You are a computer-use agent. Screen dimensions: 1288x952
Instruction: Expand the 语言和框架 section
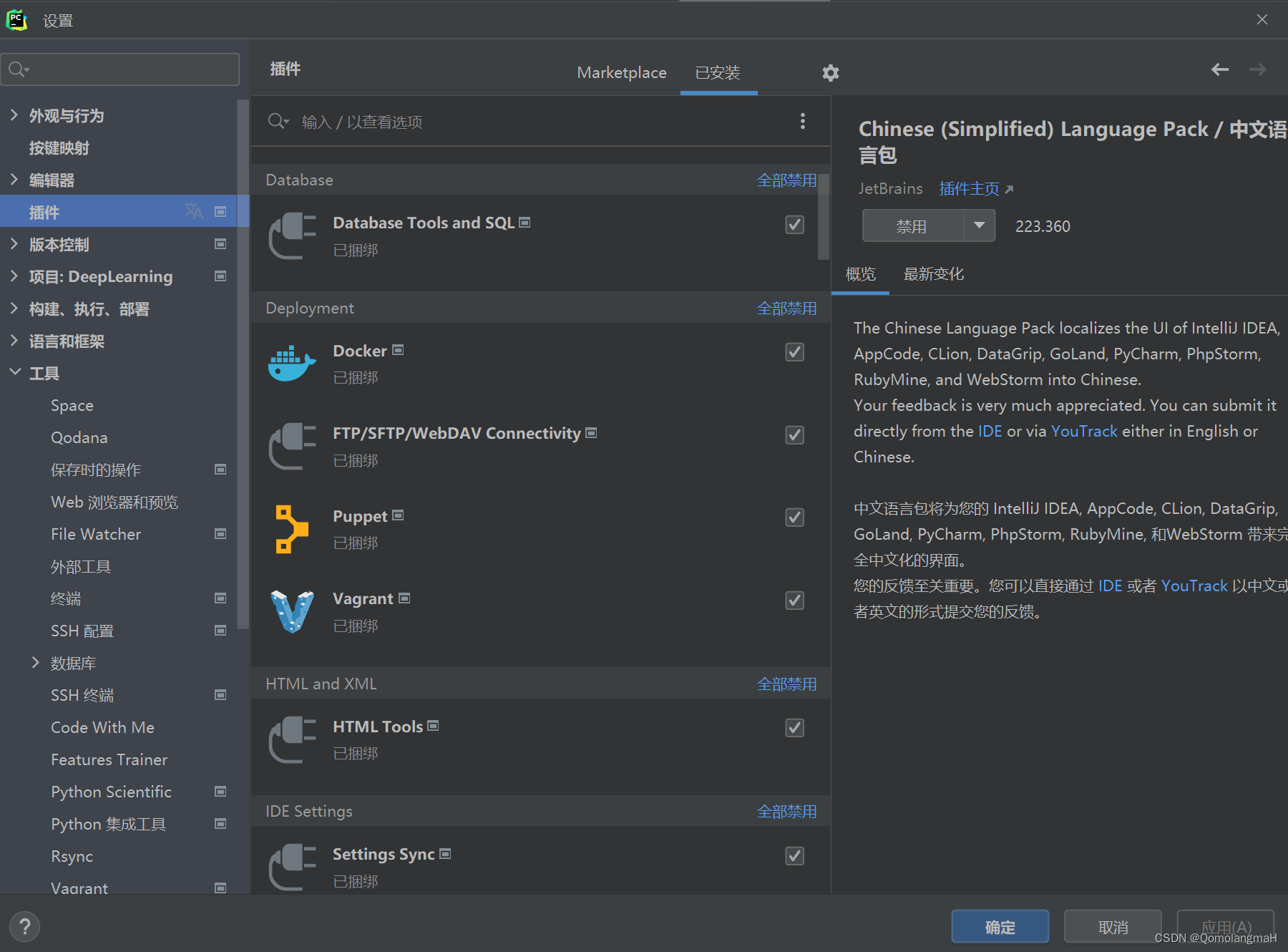pos(14,340)
